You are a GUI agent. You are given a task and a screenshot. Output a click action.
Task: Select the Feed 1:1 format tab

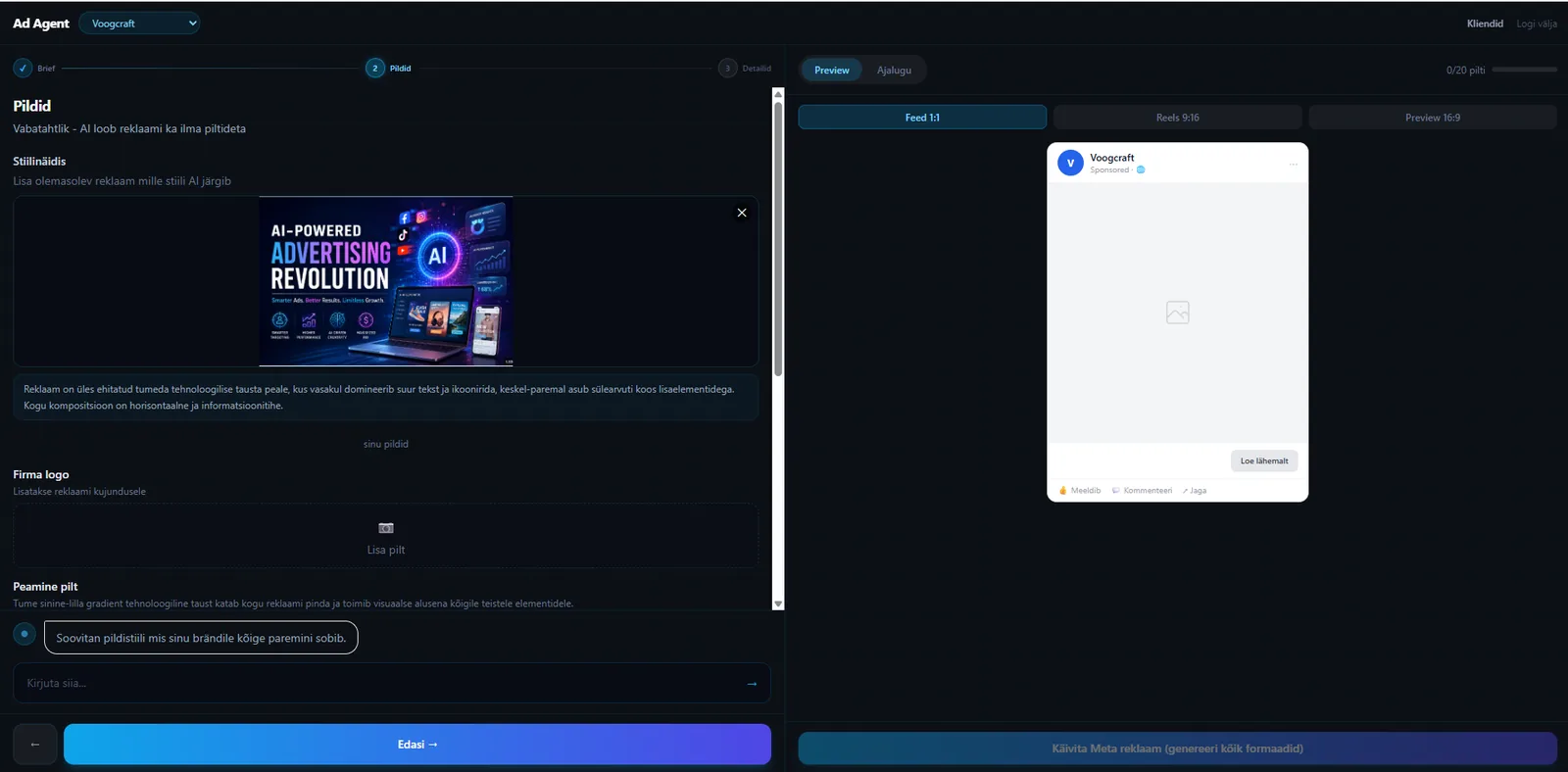pos(922,118)
